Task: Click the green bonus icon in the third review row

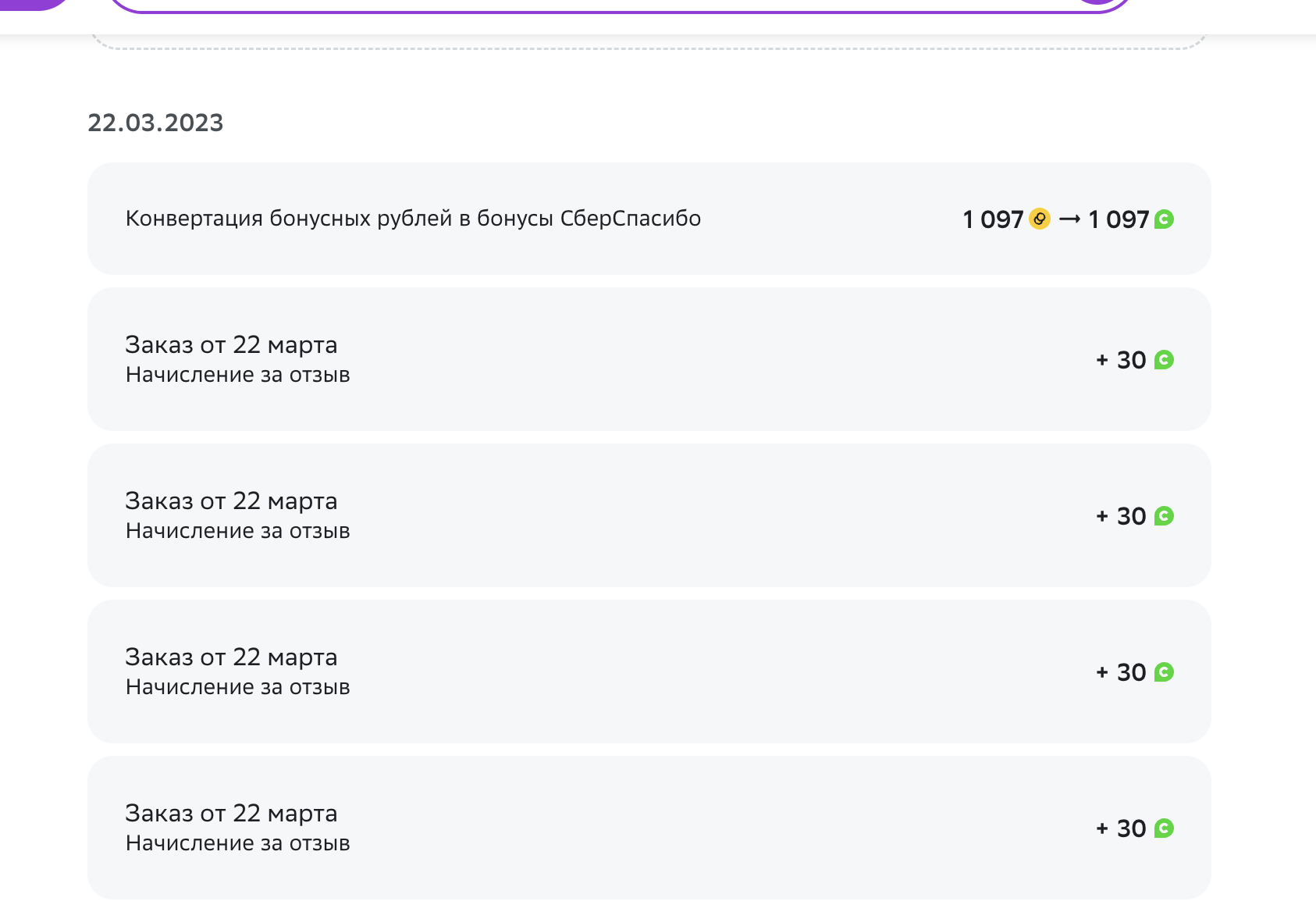Action: coord(1164,672)
